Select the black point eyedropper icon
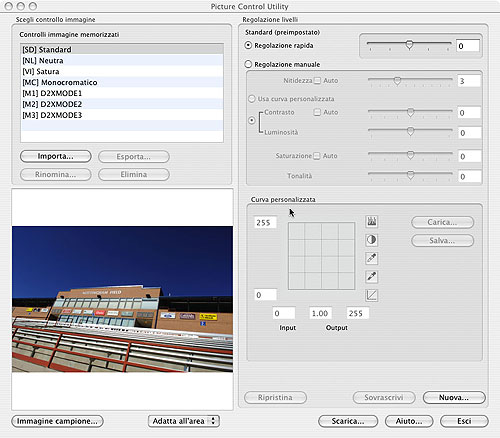Image resolution: width=500 pixels, height=438 pixels. [372, 276]
